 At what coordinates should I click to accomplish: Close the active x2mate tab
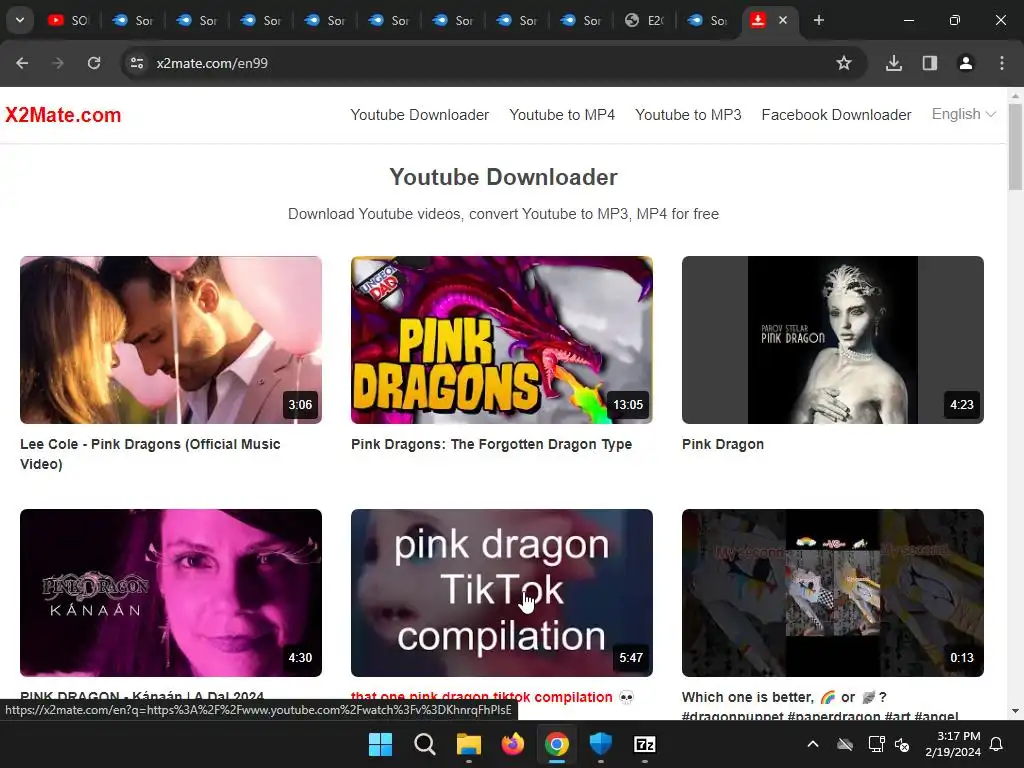(783, 20)
